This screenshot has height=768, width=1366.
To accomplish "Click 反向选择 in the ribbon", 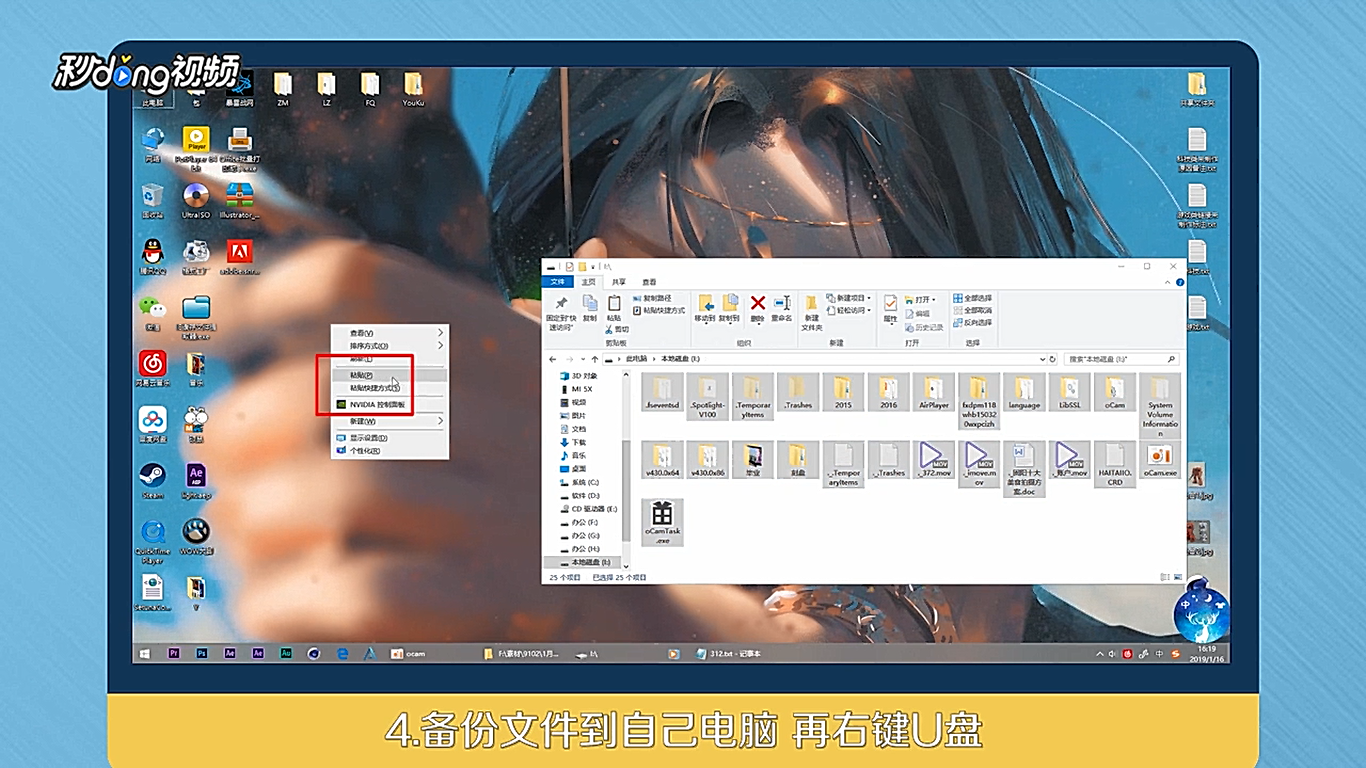I will [973, 322].
